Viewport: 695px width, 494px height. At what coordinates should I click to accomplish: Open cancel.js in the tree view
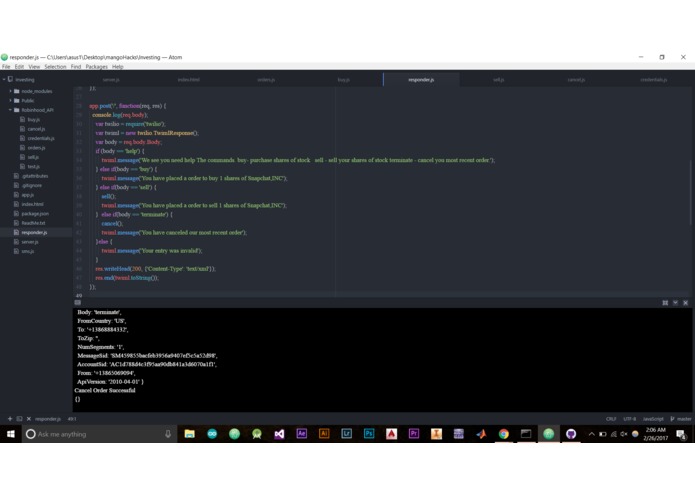[x=36, y=129]
